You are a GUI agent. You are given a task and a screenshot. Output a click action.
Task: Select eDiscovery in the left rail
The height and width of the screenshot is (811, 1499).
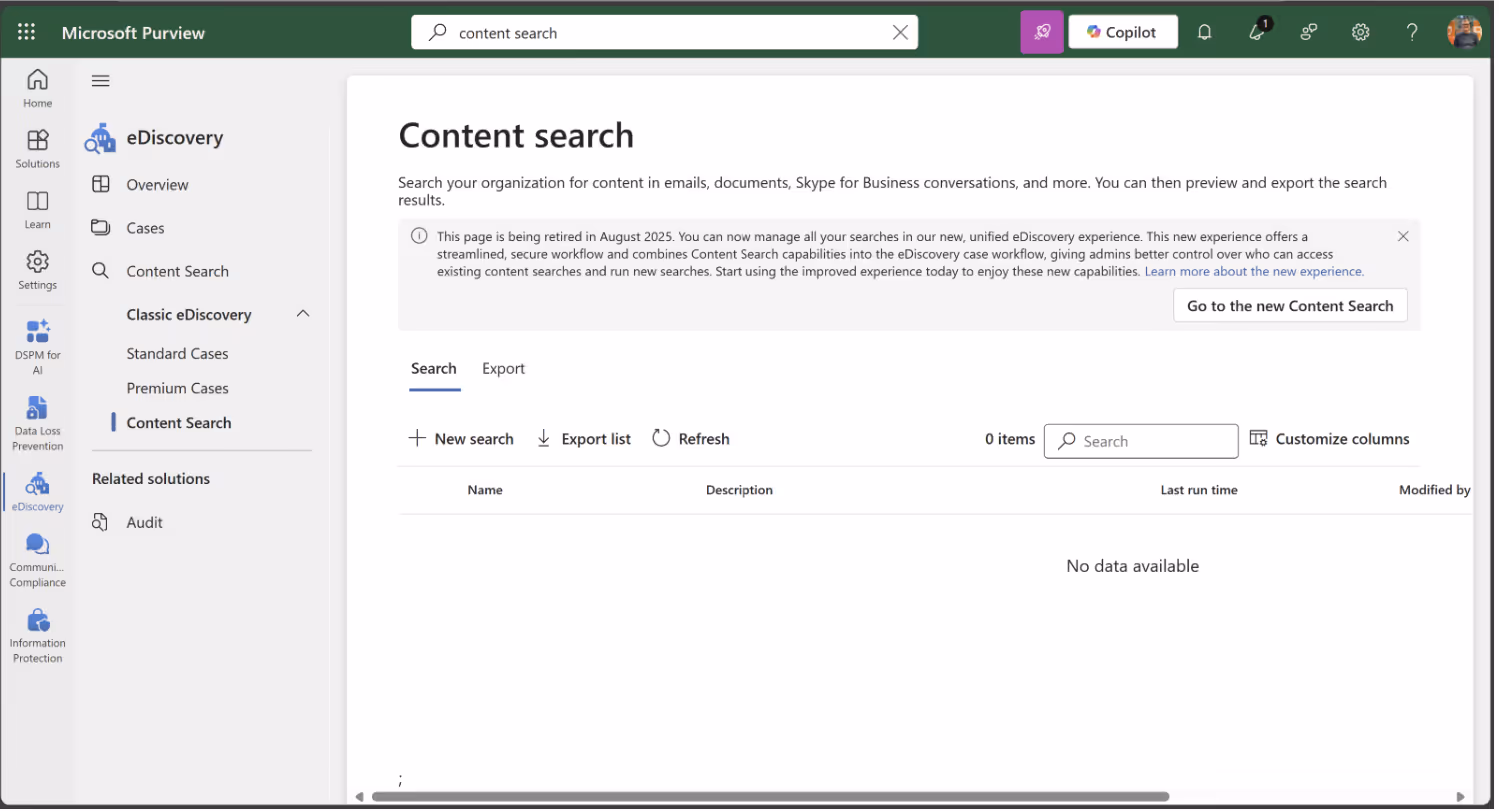point(37,491)
